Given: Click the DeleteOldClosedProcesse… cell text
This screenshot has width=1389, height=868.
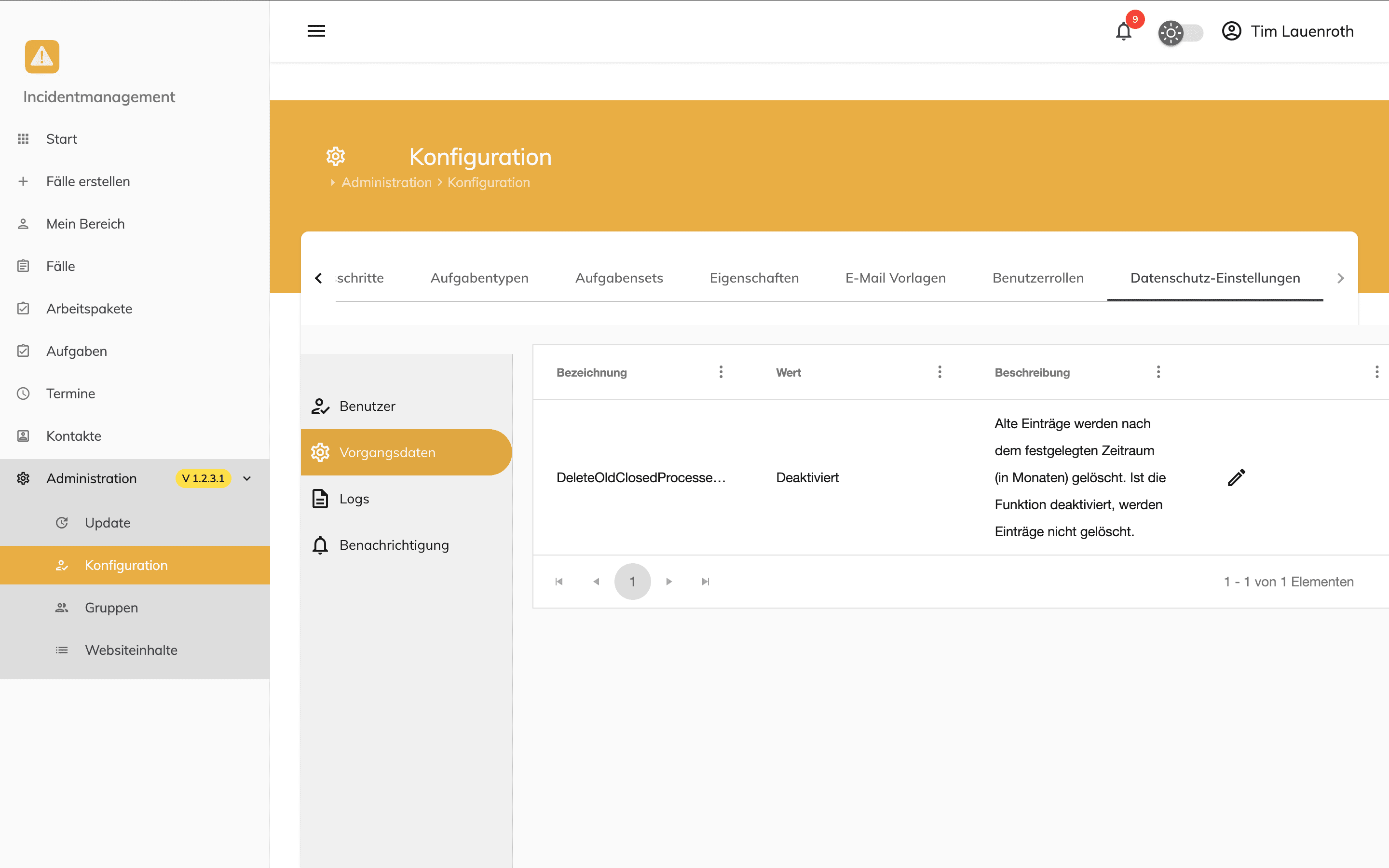Looking at the screenshot, I should [641, 477].
